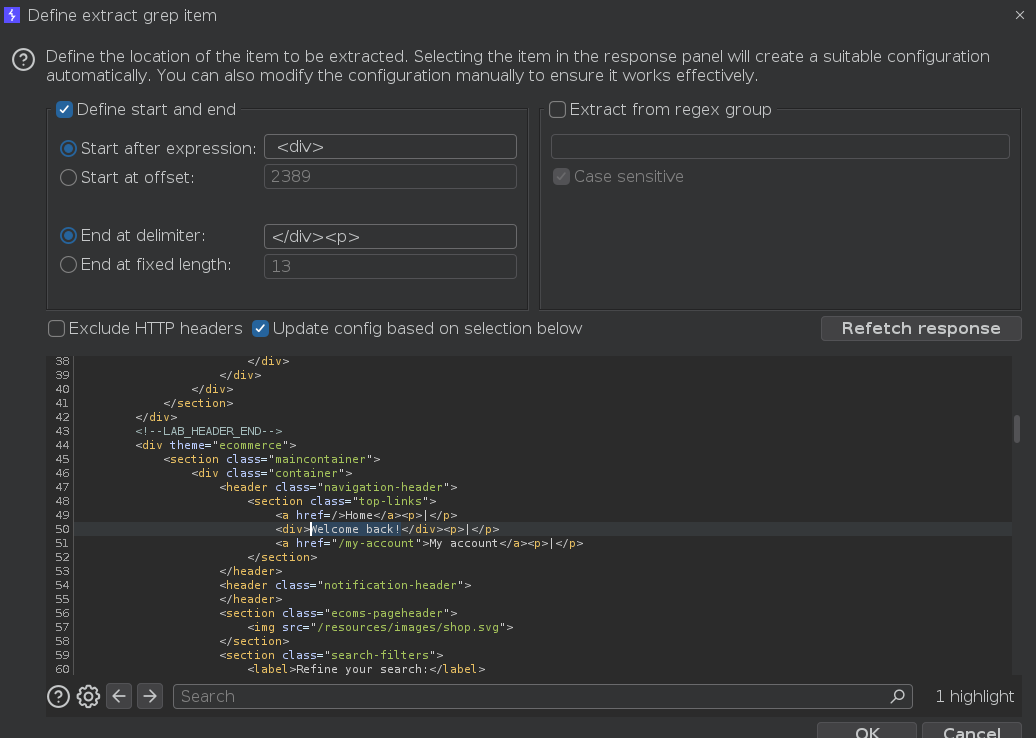This screenshot has width=1036, height=738.
Task: Click 'navigation-header' class value on line 47
Action: coord(384,487)
